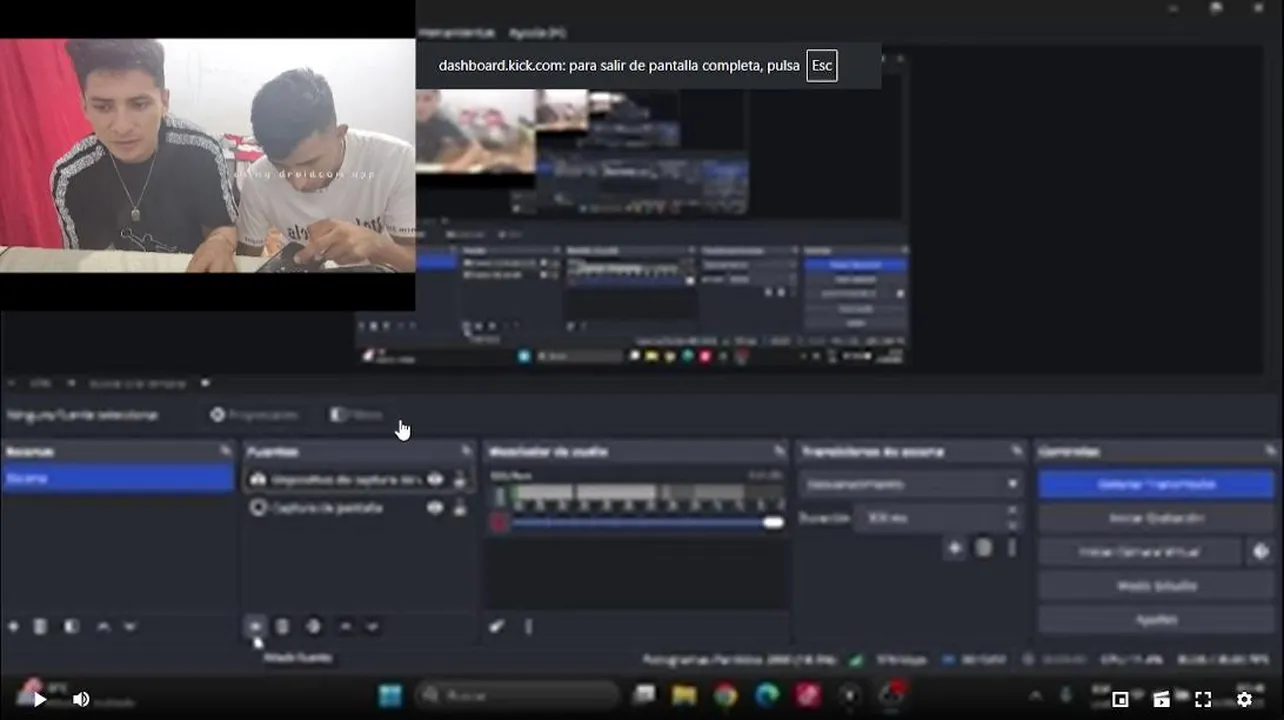The width and height of the screenshot is (1284, 720).
Task: Pop out the Mezclador de audio dock icon
Action: point(779,452)
